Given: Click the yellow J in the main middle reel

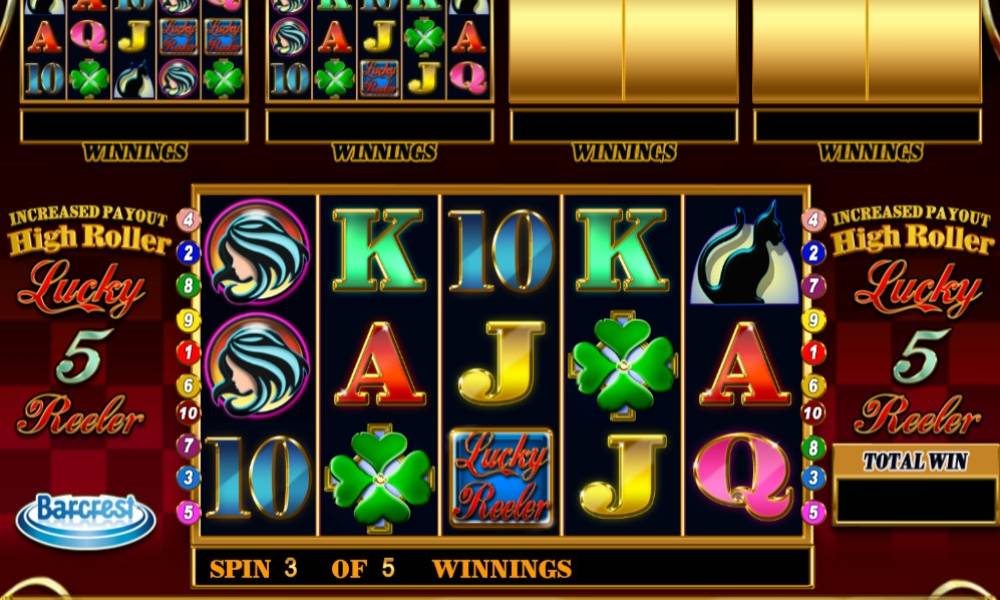Looking at the screenshot, I should pyautogui.click(x=501, y=362).
